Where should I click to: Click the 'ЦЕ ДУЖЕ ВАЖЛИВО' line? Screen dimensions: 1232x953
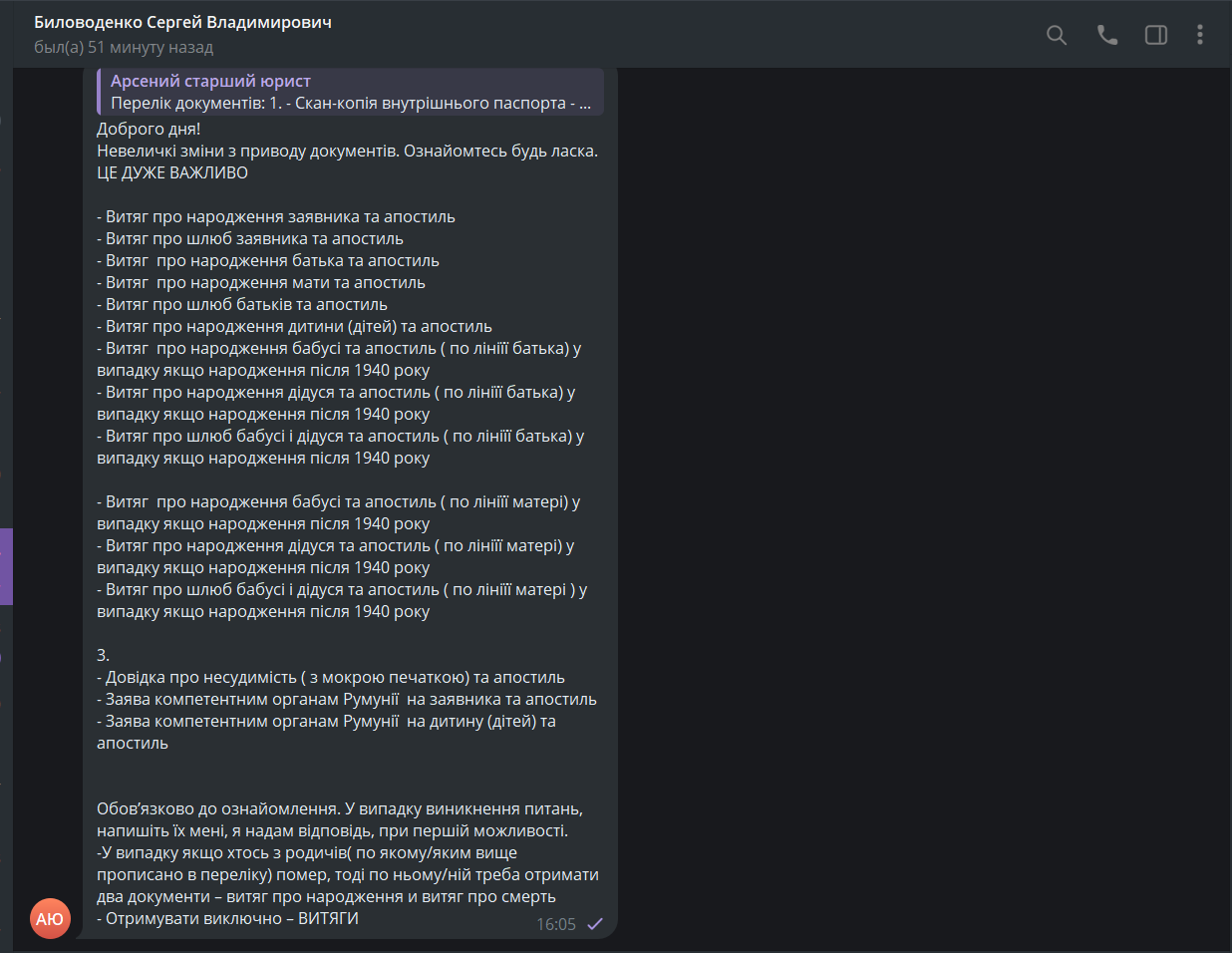[172, 172]
